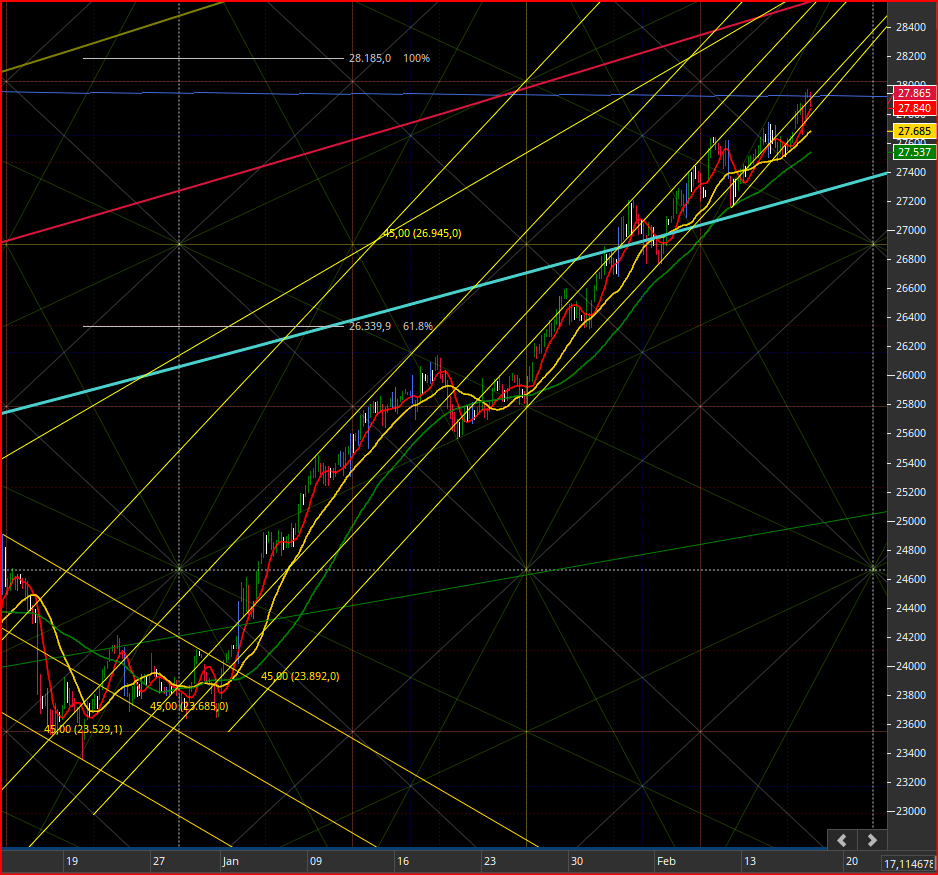Select the yellow 27.685 price tag
The image size is (938, 875).
[914, 131]
